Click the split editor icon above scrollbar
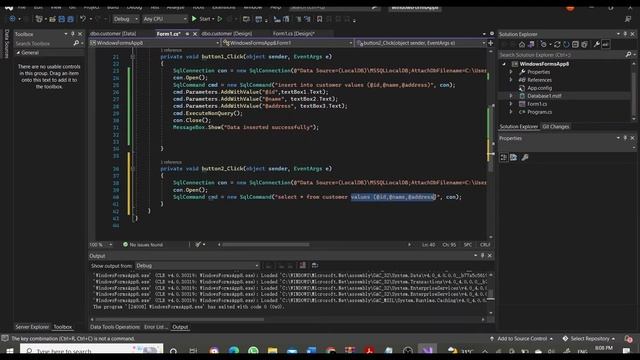This screenshot has width=640, height=360. (x=491, y=43)
